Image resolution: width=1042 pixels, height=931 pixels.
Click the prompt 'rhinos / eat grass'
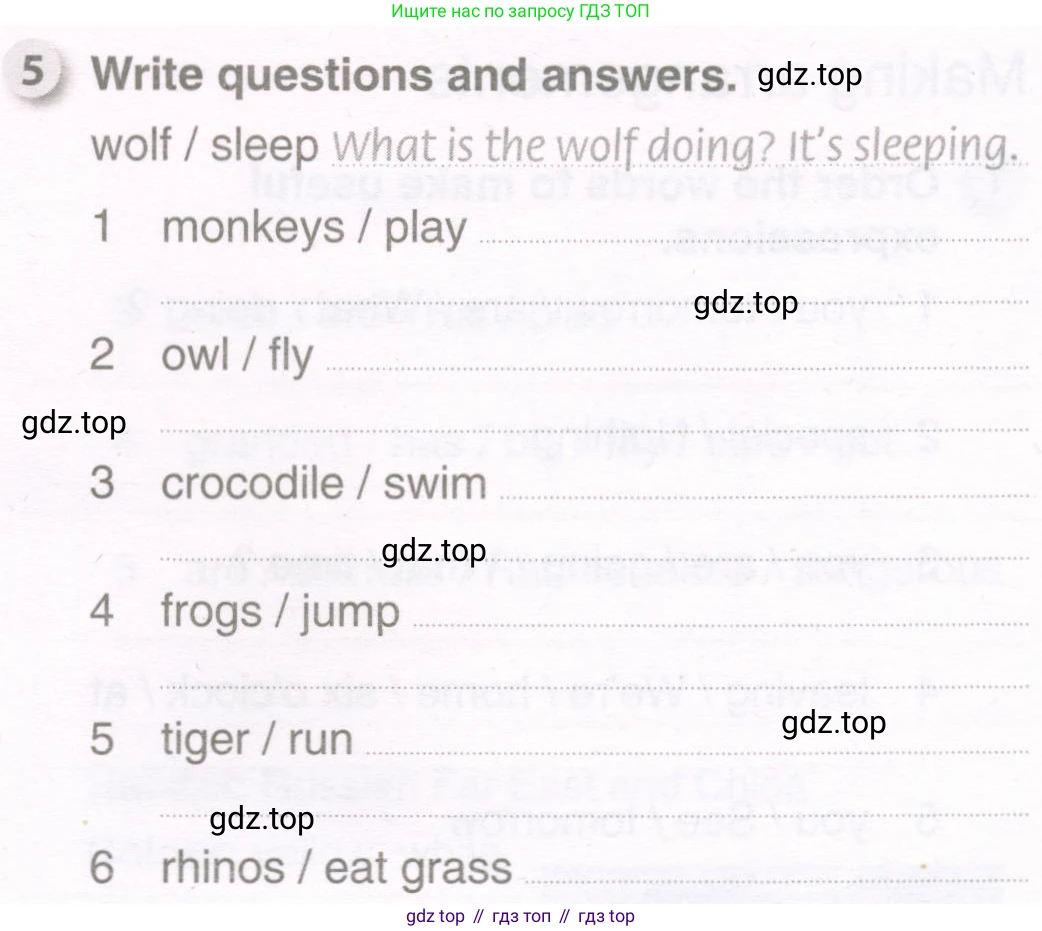pyautogui.click(x=337, y=869)
